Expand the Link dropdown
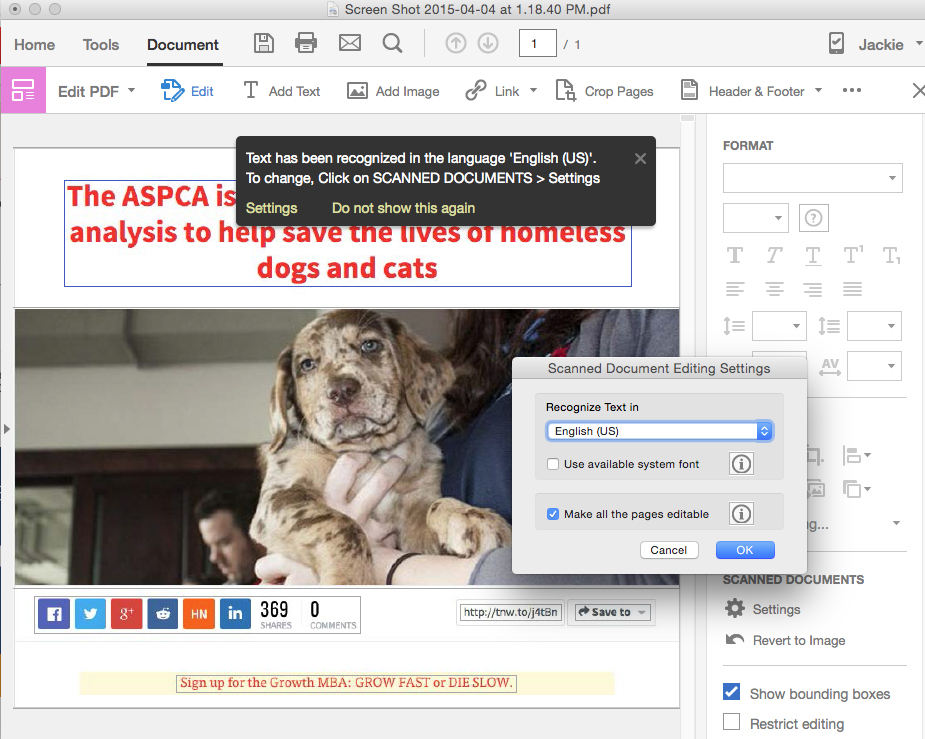The height and width of the screenshot is (739, 925). [x=533, y=90]
